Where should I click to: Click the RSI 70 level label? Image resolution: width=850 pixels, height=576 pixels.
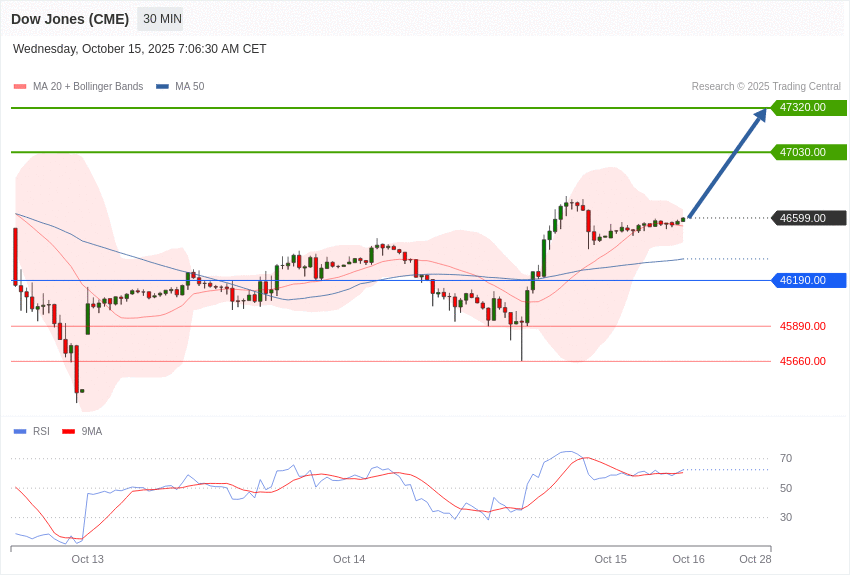[786, 458]
